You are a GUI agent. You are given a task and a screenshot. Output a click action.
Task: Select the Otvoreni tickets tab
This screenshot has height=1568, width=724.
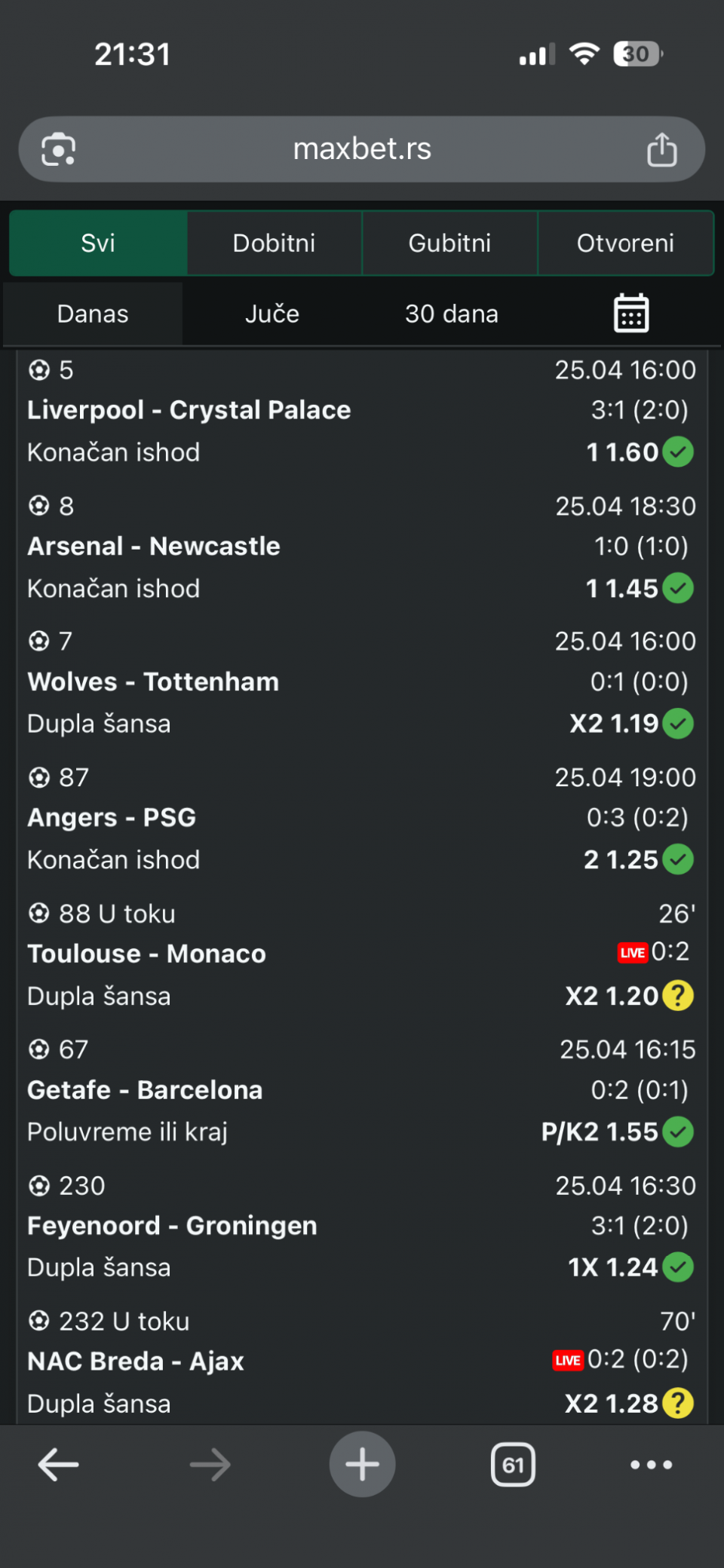(x=625, y=243)
